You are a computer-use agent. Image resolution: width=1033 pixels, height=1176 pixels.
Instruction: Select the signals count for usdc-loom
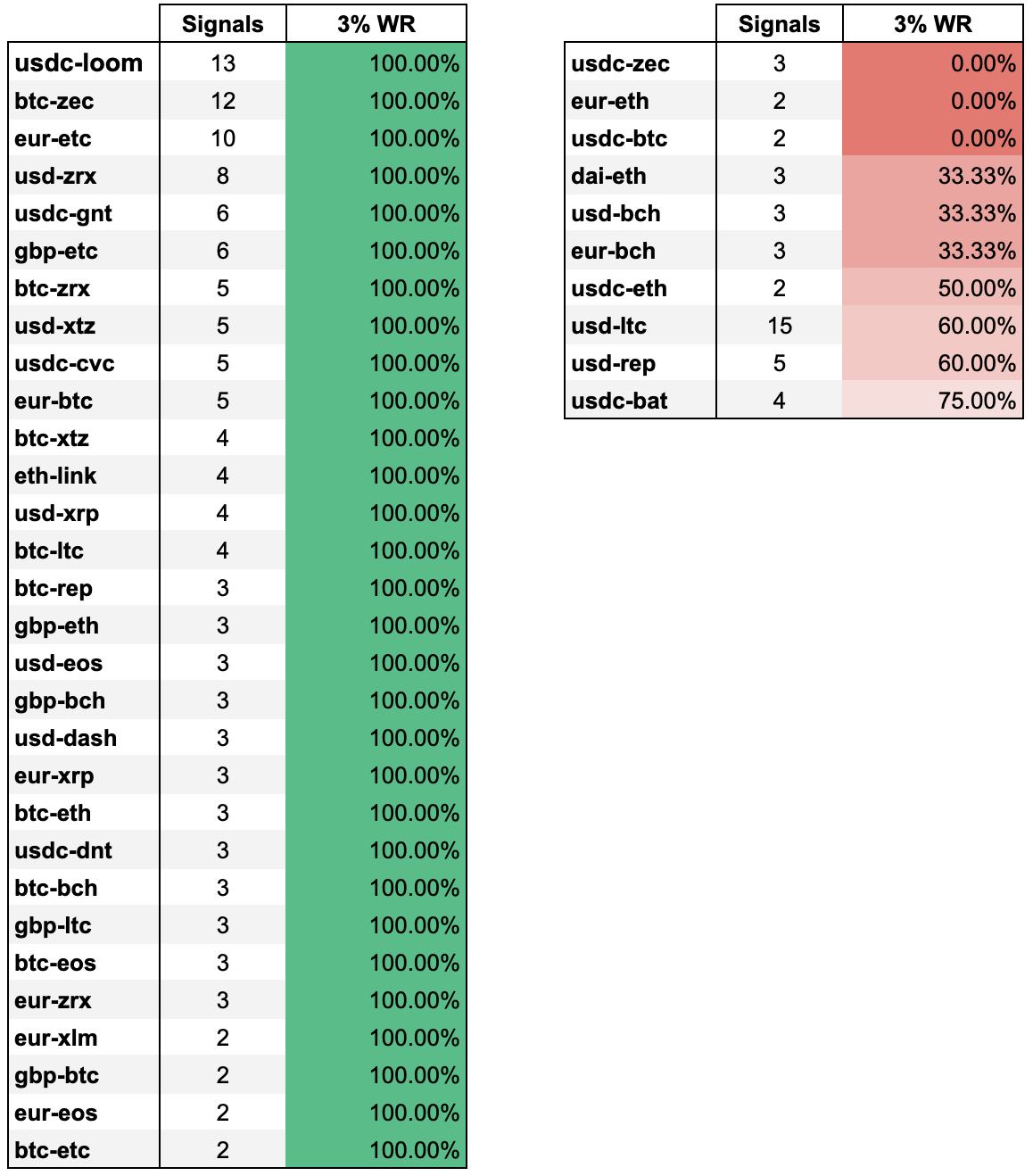point(222,63)
